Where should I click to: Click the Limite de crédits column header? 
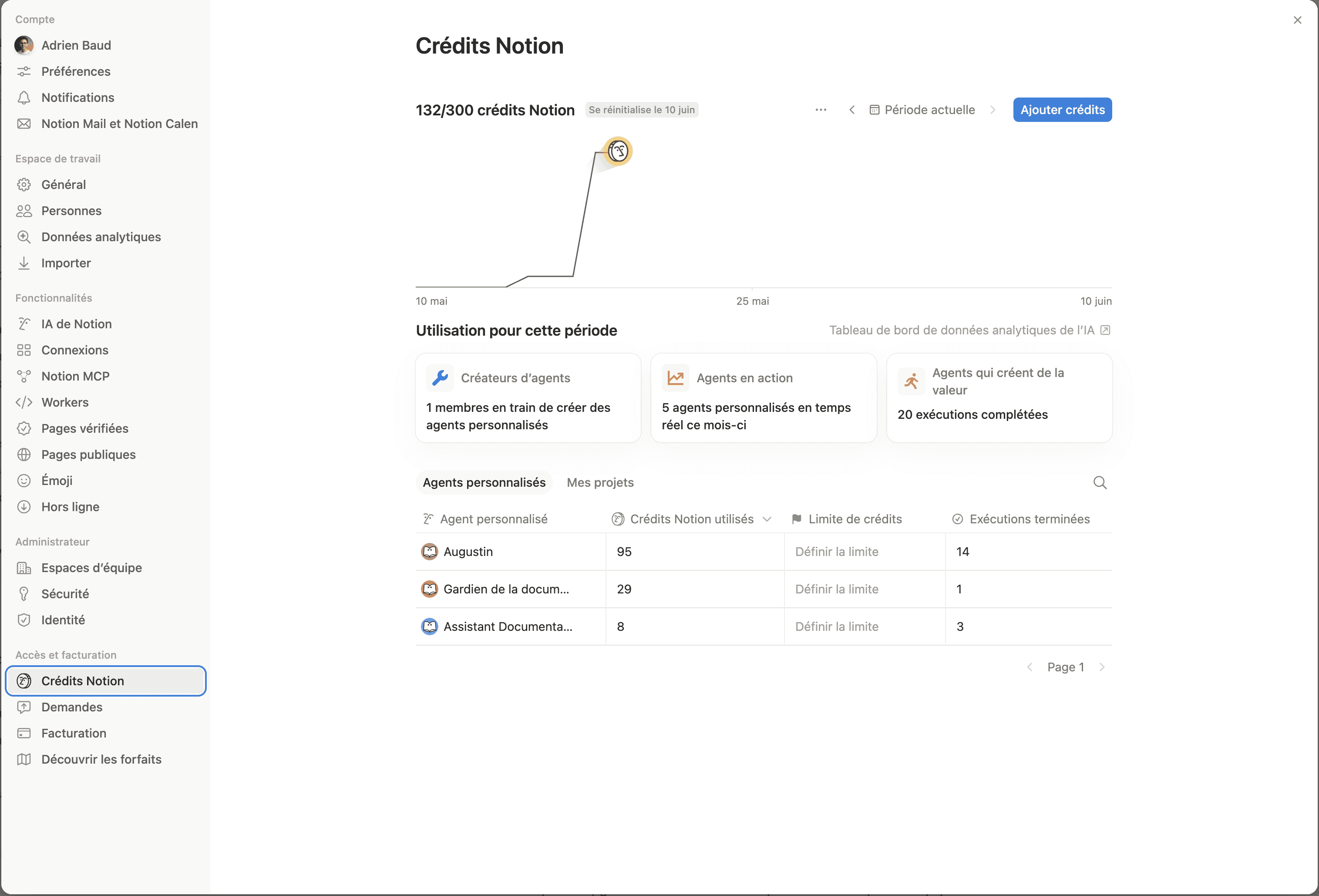[847, 519]
